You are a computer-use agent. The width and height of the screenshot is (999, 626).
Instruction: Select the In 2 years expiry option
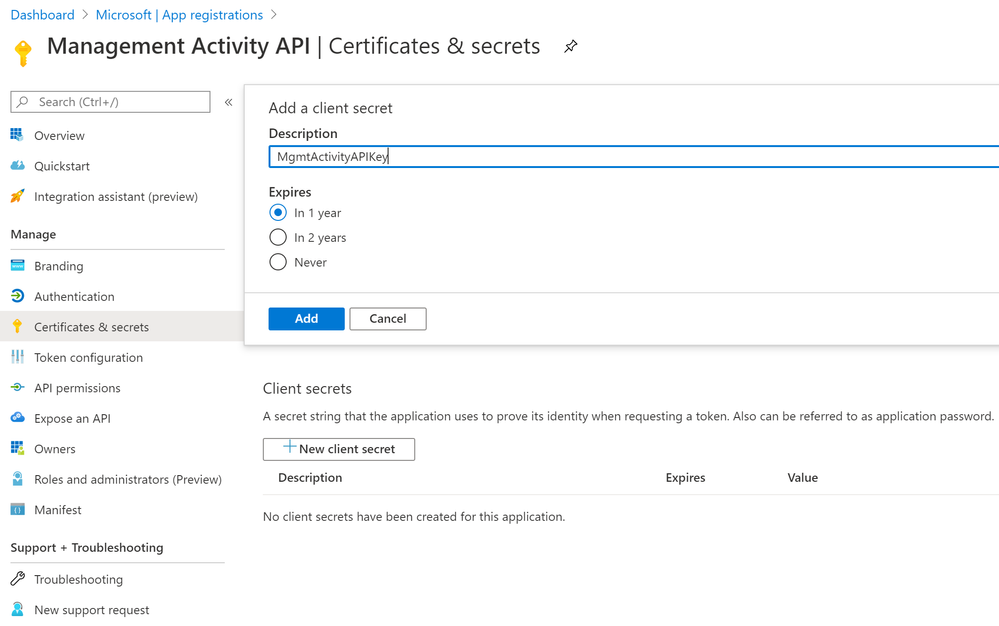click(278, 238)
